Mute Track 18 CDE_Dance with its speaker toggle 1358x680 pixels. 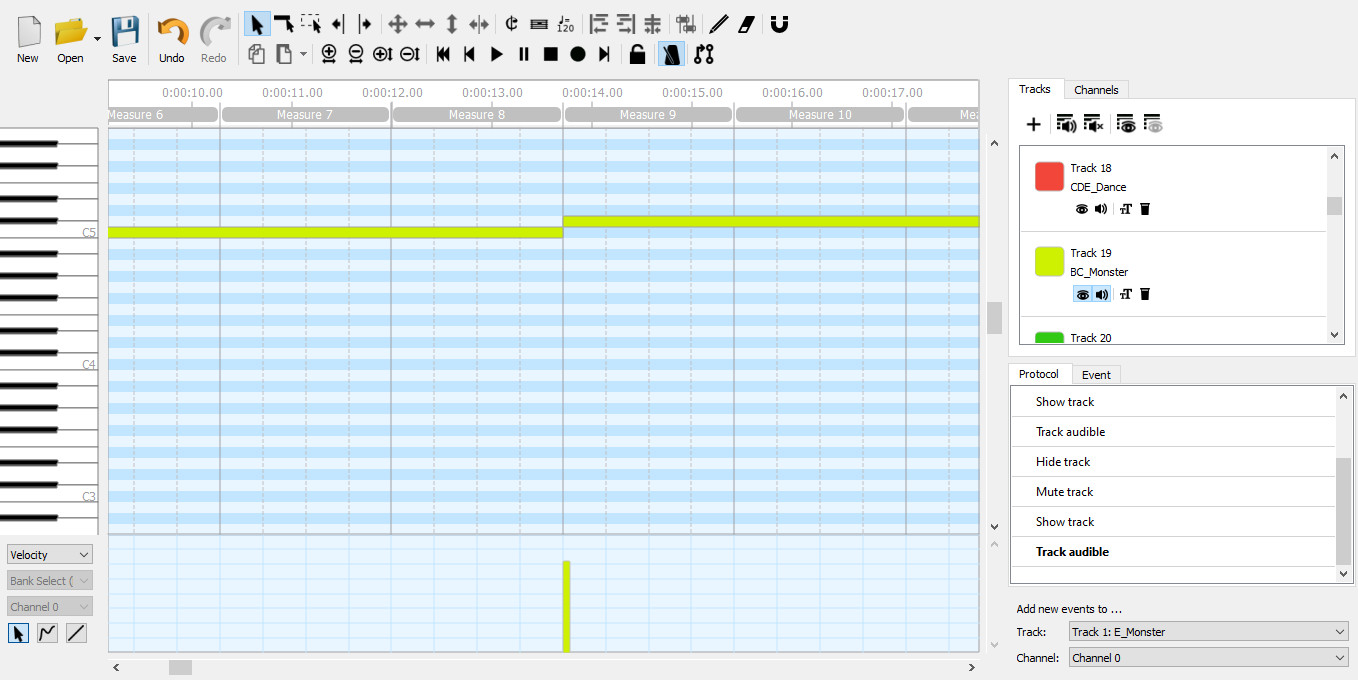click(x=1102, y=209)
